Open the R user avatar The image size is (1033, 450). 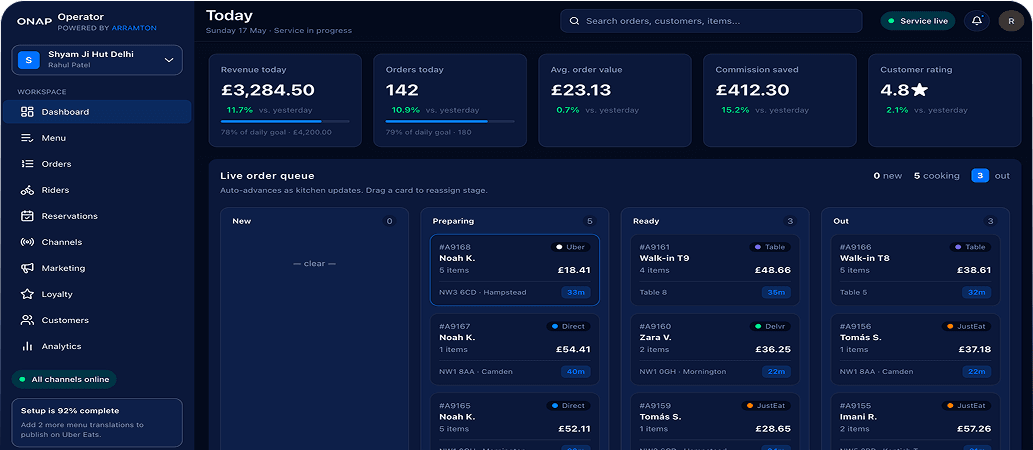pyautogui.click(x=1011, y=21)
